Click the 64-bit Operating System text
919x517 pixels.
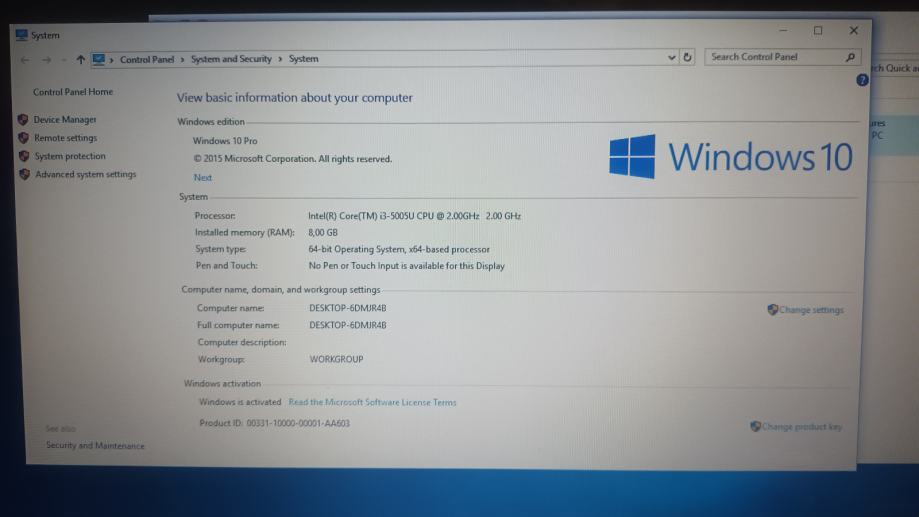(399, 249)
